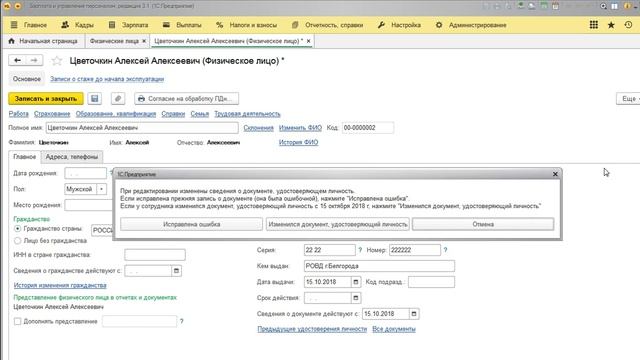Image resolution: width=640 pixels, height=360 pixels.
Task: Click help question mark near Дополнять представление
Action: [182, 322]
